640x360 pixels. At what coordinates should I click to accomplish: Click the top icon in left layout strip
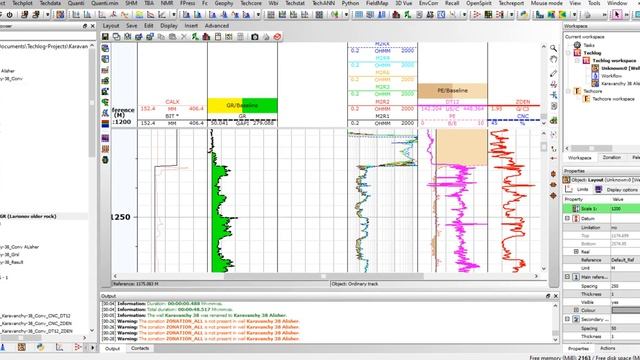[105, 48]
